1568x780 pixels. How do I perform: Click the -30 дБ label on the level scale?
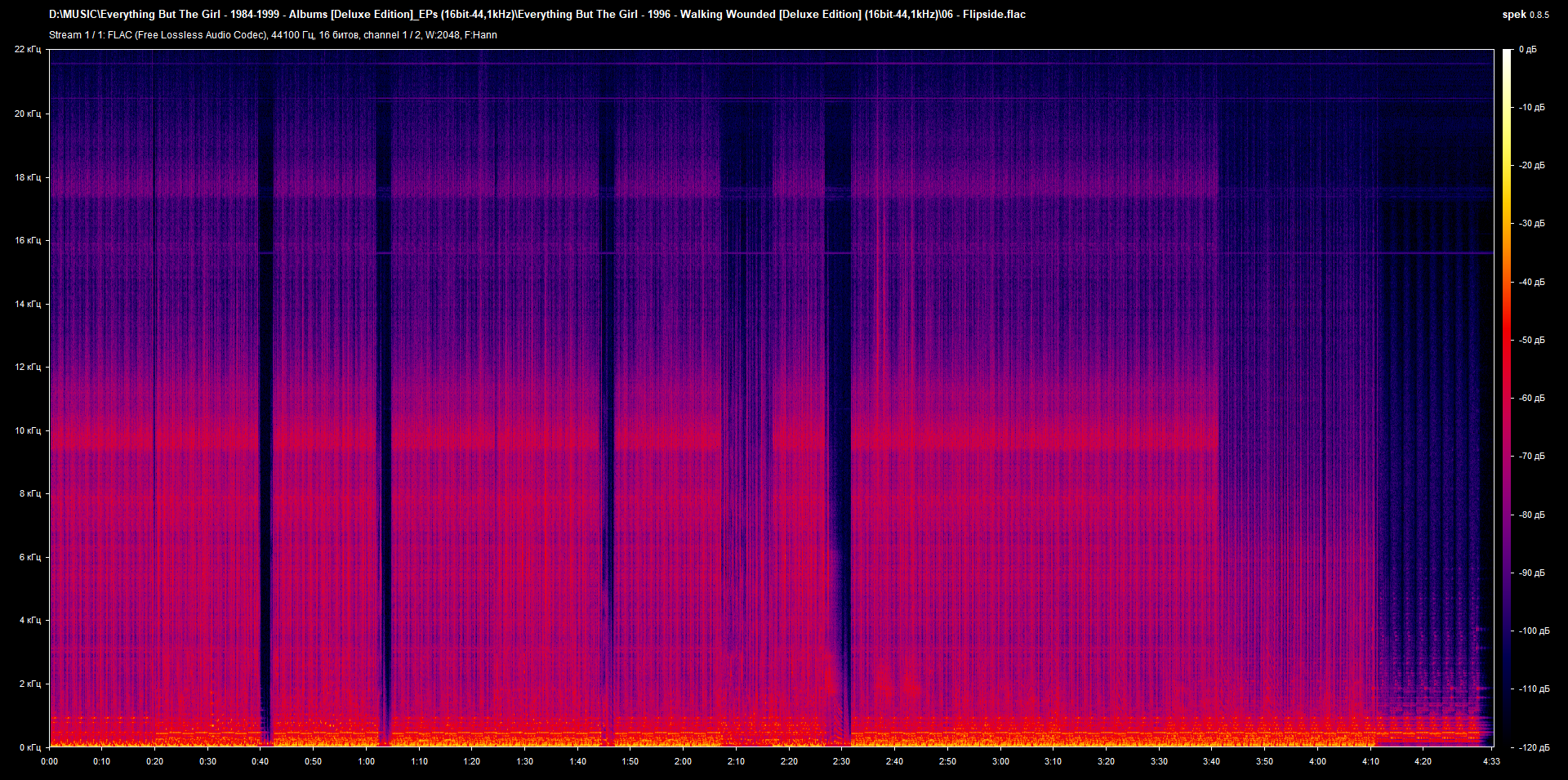[x=1531, y=223]
